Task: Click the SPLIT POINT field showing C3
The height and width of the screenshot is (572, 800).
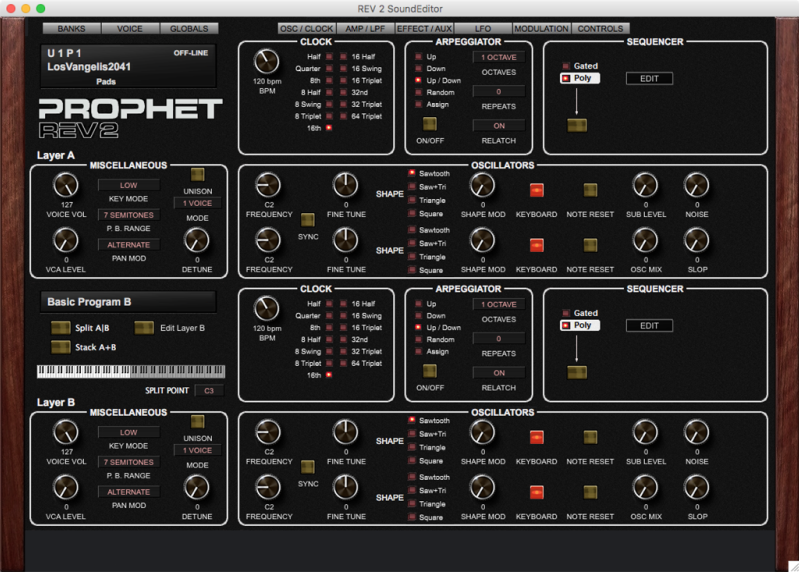Action: pyautogui.click(x=209, y=390)
